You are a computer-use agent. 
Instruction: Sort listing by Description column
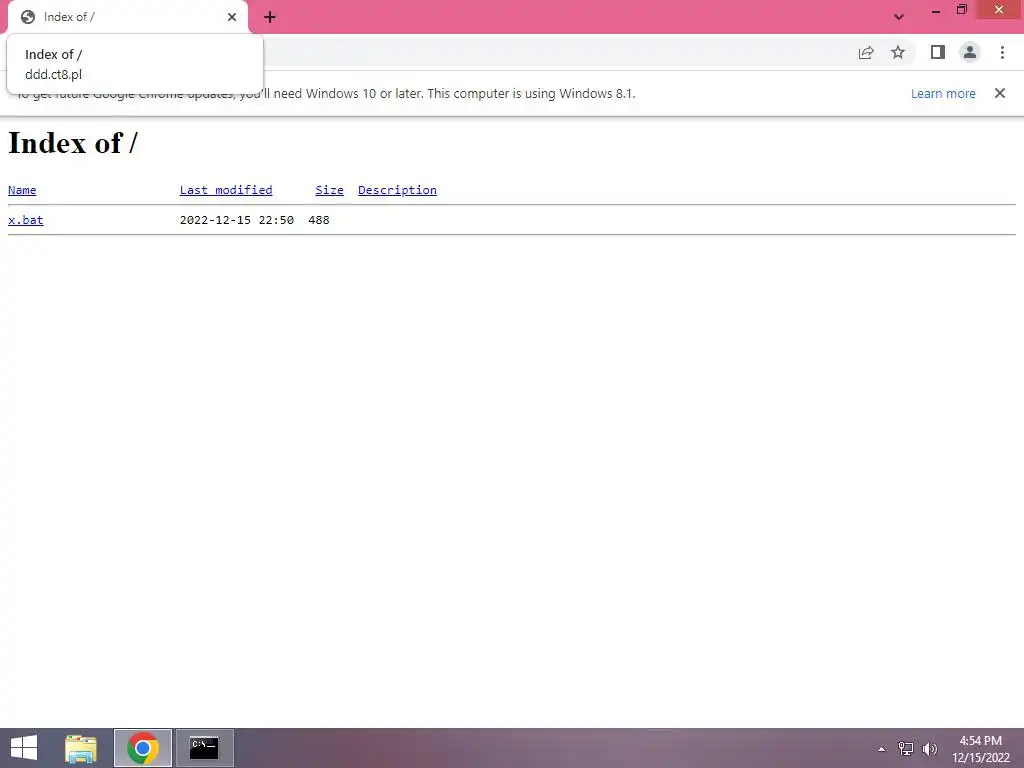click(397, 190)
